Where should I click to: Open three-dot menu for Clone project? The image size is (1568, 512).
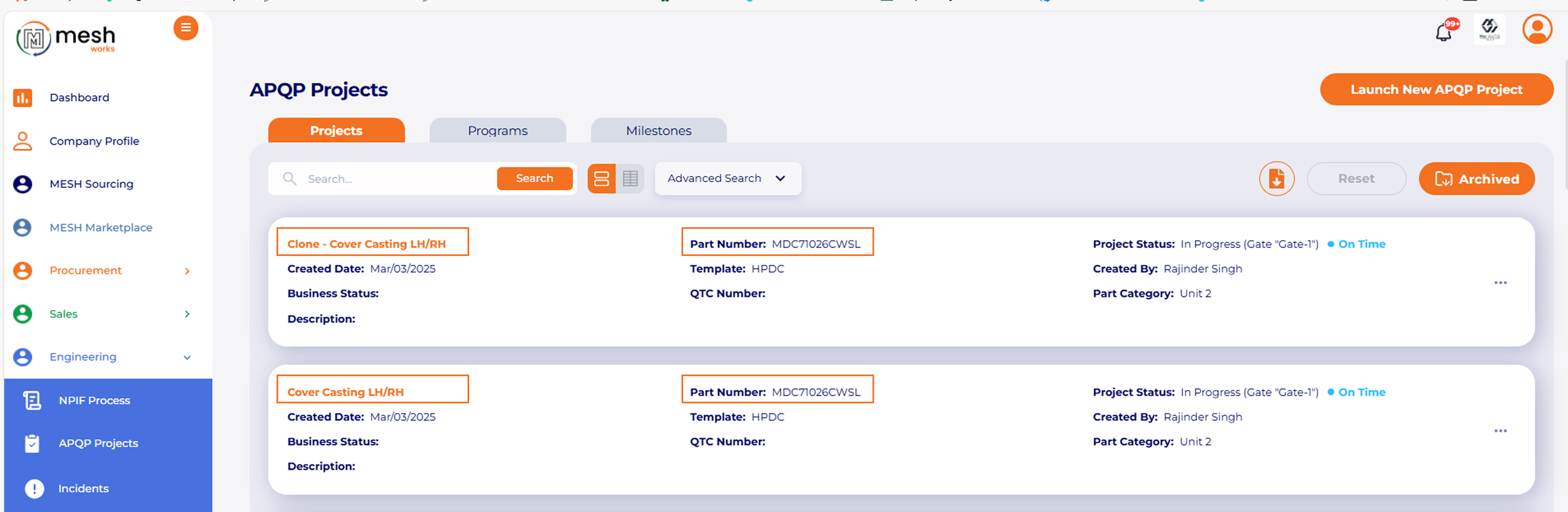[x=1501, y=282]
